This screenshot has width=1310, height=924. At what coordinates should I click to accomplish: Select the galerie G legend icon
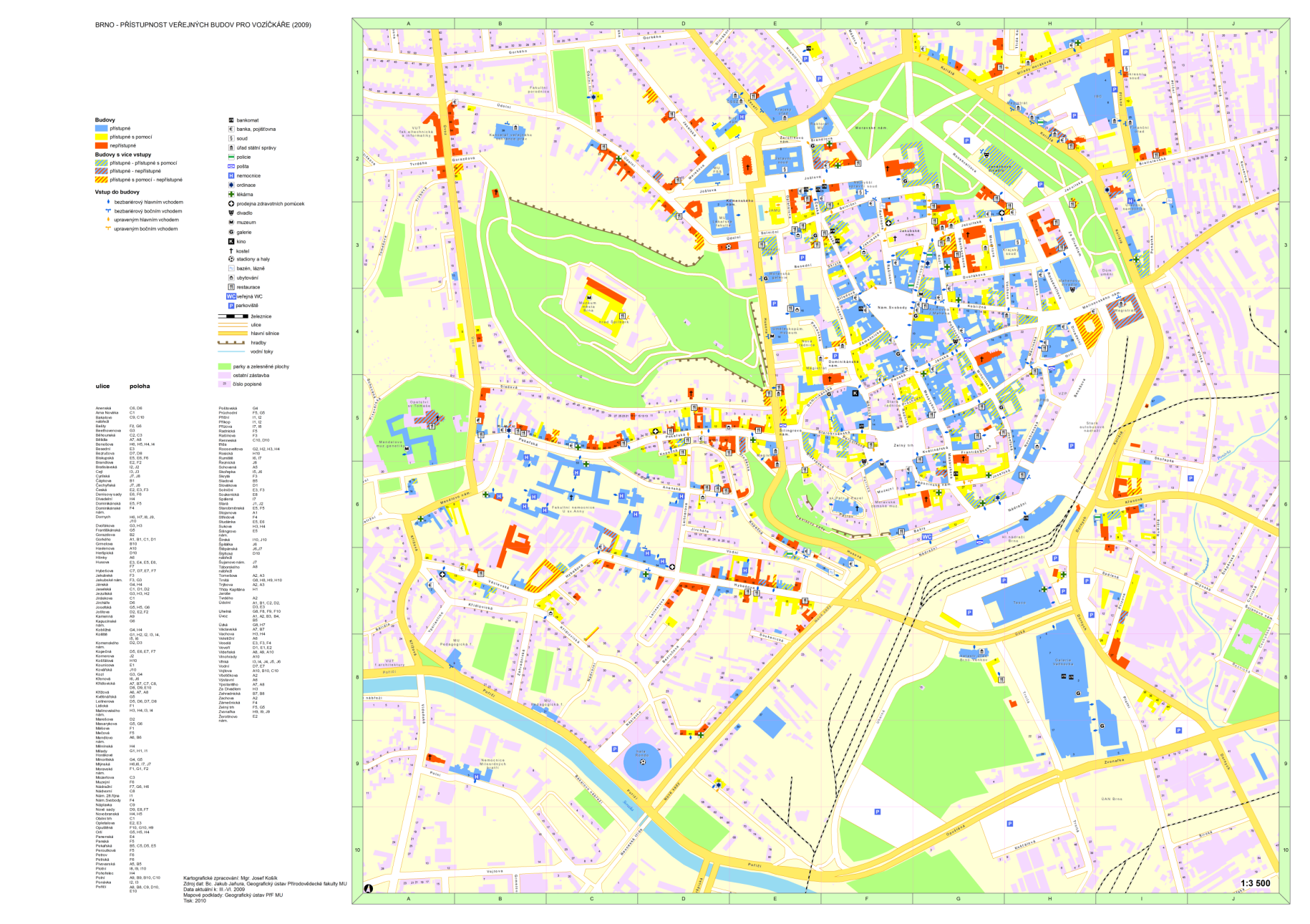231,232
